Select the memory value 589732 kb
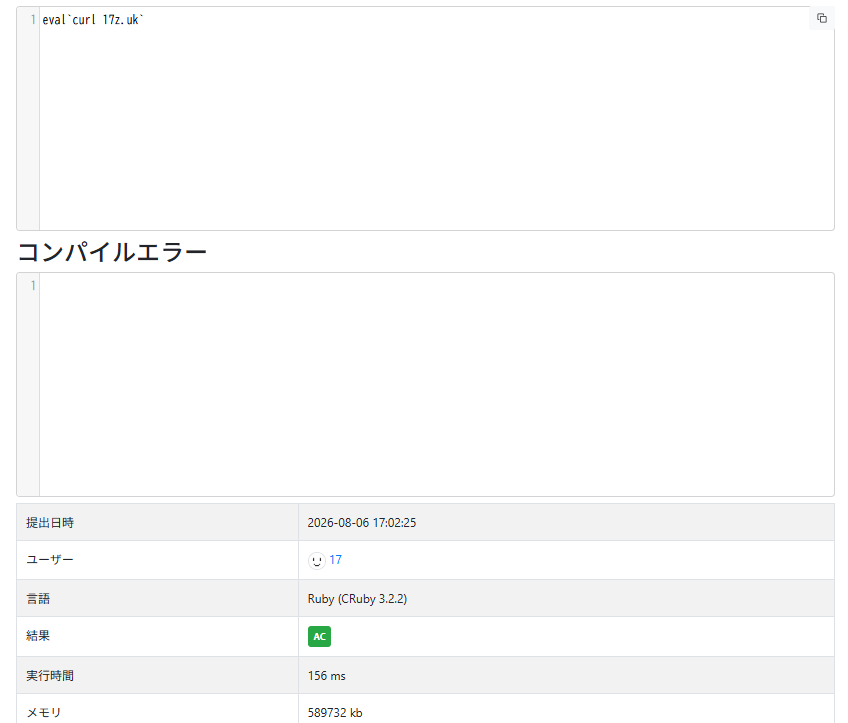 coord(335,713)
